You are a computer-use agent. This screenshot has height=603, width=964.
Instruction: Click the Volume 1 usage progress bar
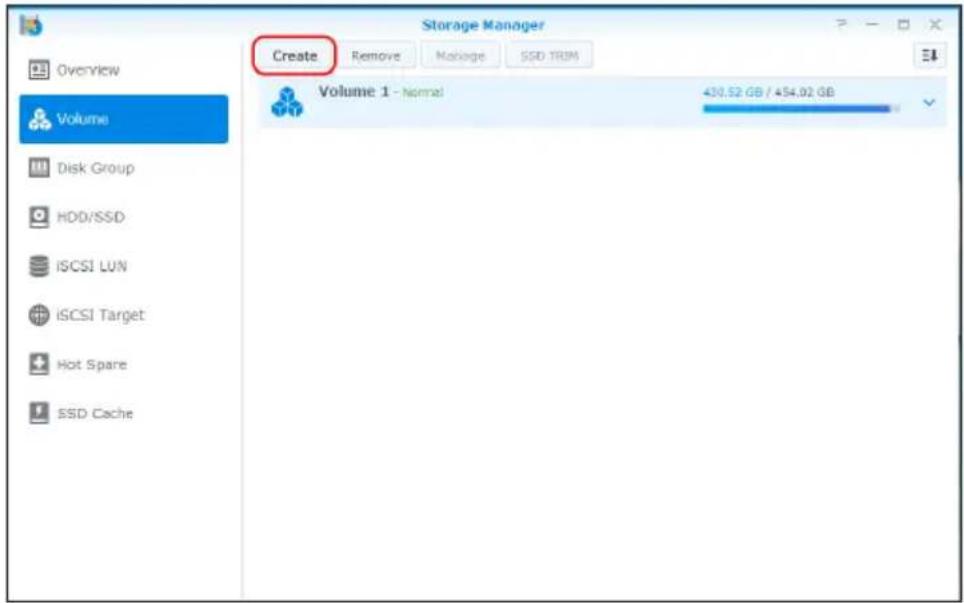coord(800,109)
